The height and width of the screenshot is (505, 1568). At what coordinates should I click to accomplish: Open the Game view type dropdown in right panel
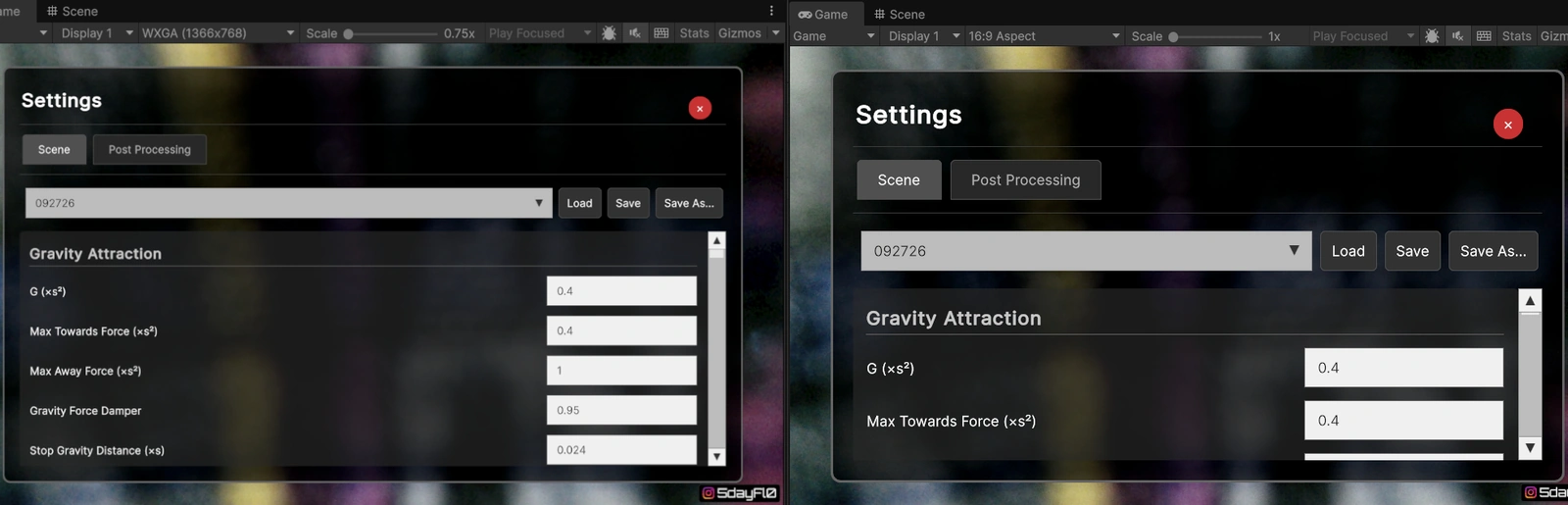(x=833, y=36)
